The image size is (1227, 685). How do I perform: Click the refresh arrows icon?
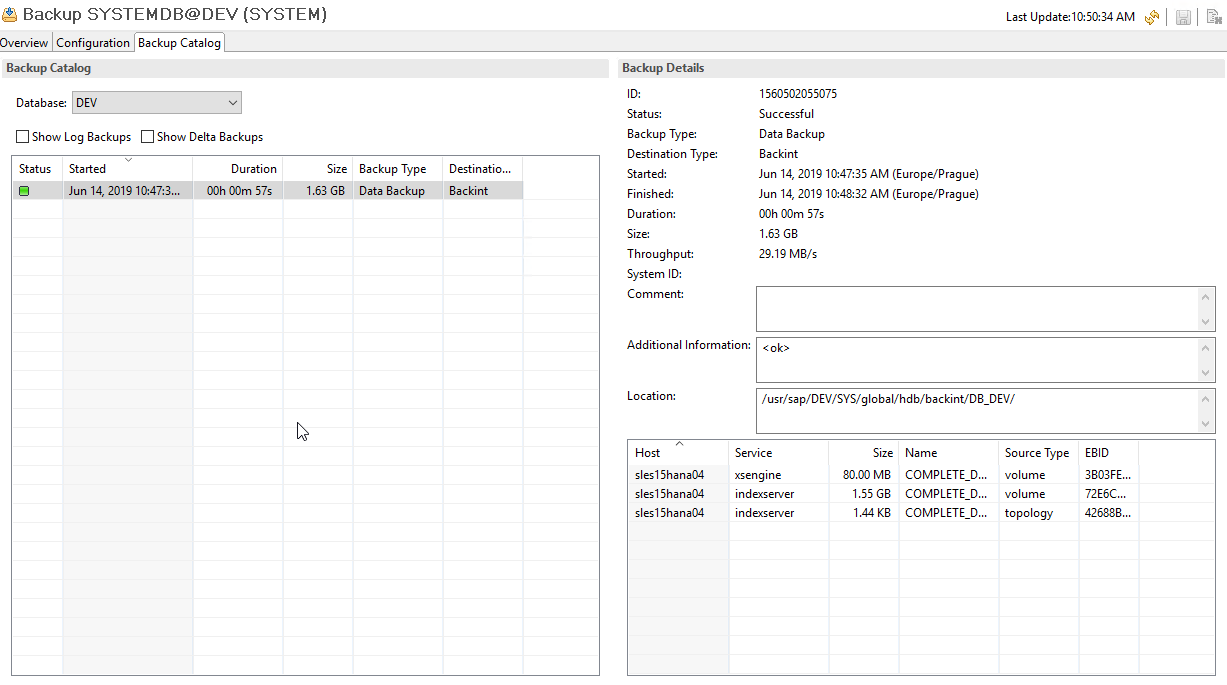click(x=1152, y=17)
